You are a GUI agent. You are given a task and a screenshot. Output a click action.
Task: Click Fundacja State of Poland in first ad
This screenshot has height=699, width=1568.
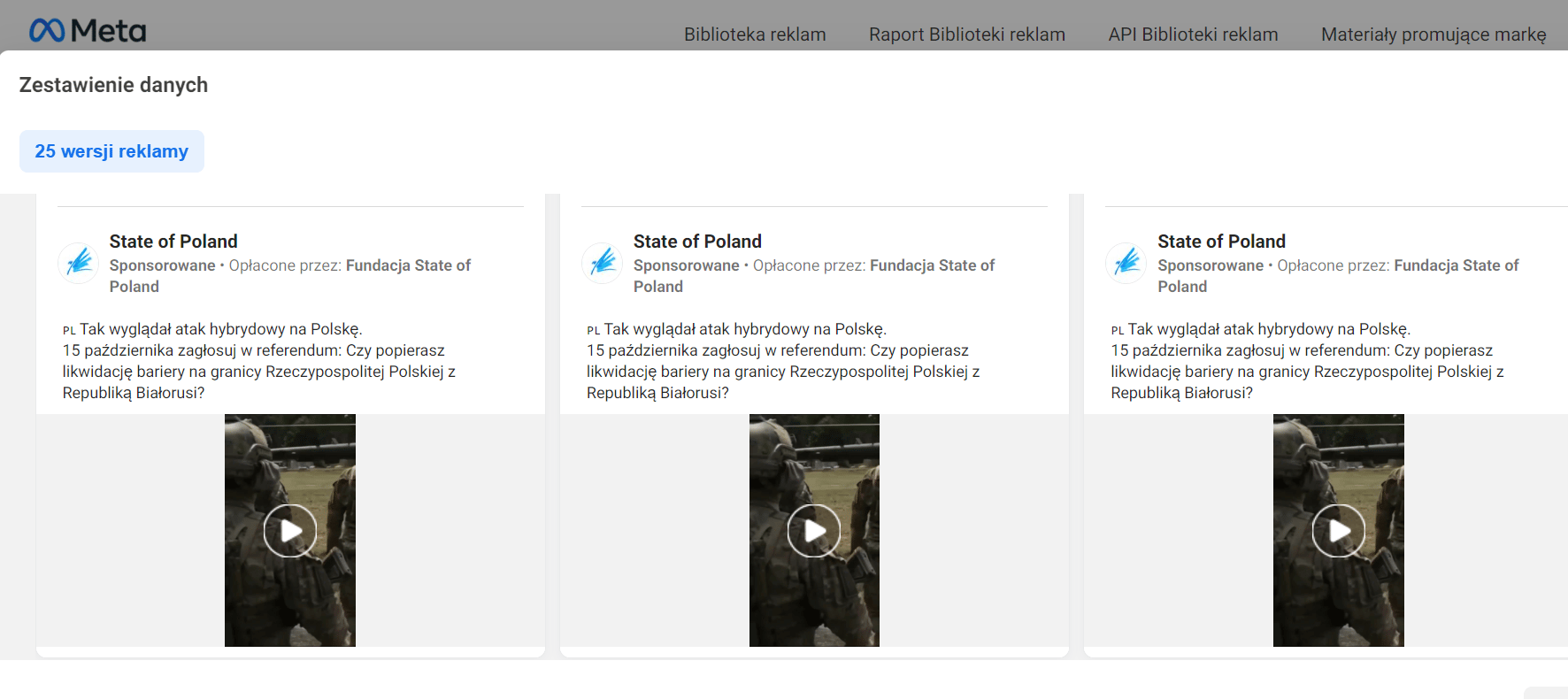290,276
